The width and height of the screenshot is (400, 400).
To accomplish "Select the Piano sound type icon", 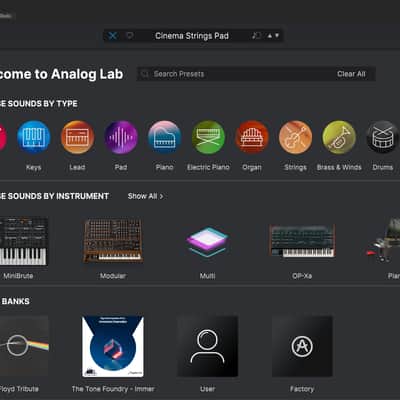I will (x=164, y=137).
